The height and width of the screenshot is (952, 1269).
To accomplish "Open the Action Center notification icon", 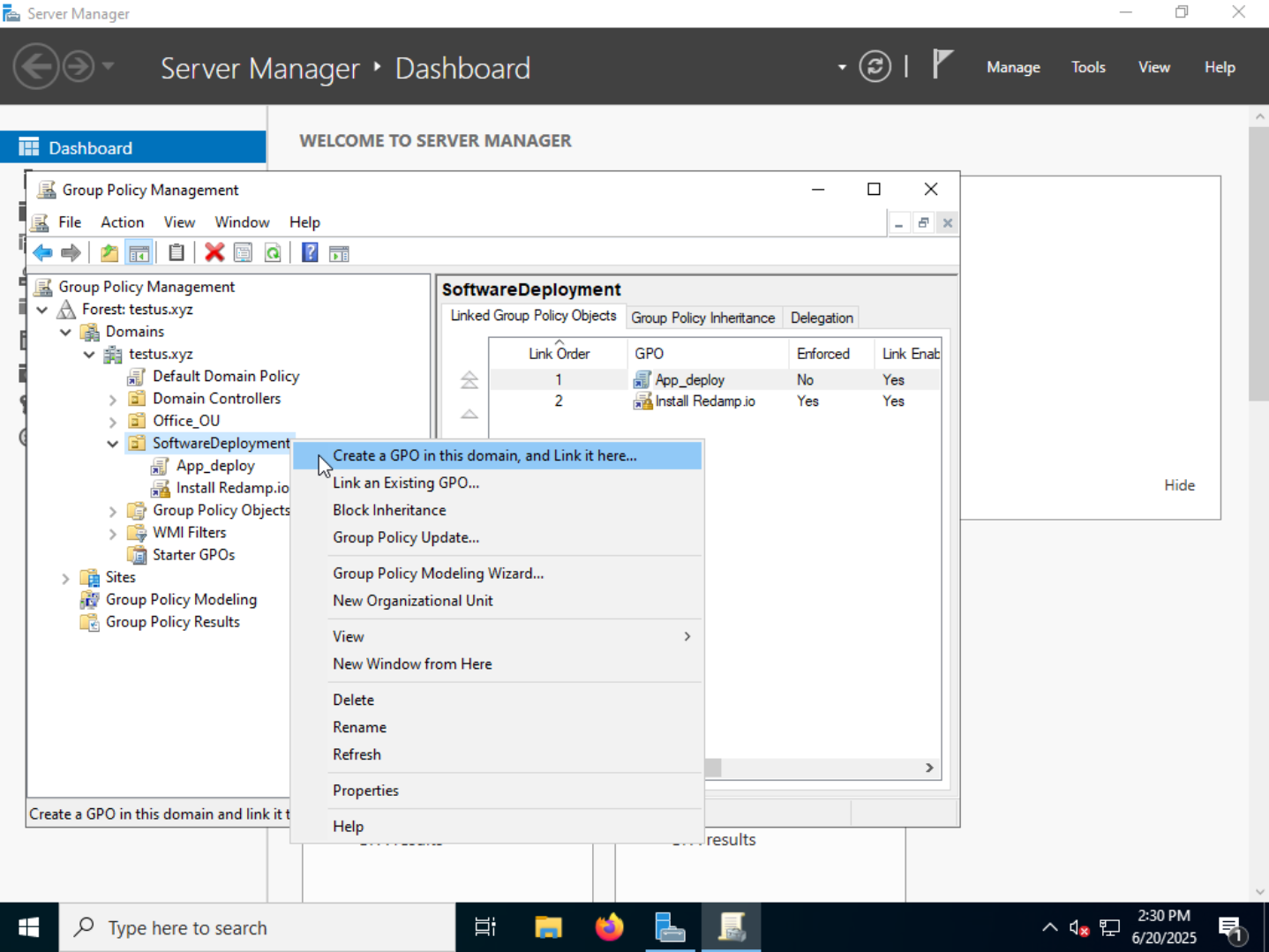I will click(1230, 928).
